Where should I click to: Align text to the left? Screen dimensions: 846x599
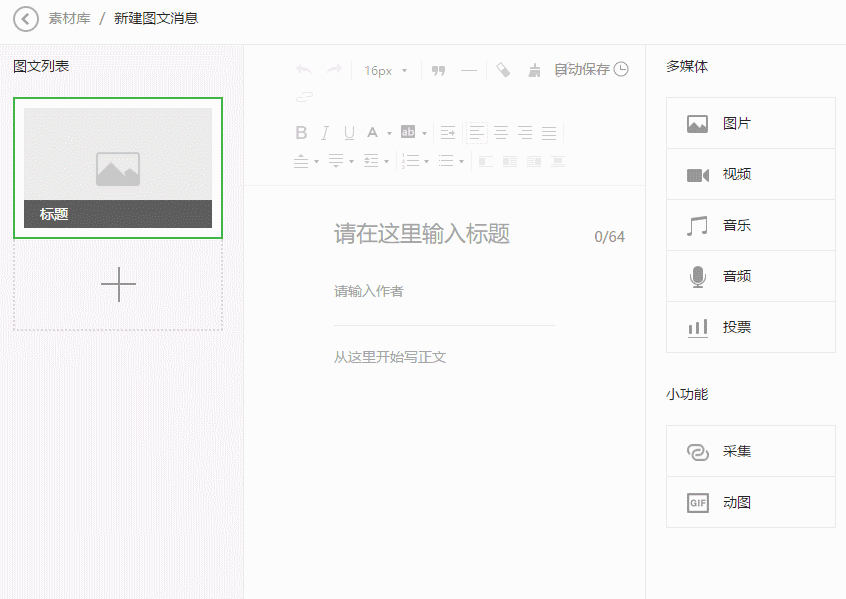pos(476,133)
